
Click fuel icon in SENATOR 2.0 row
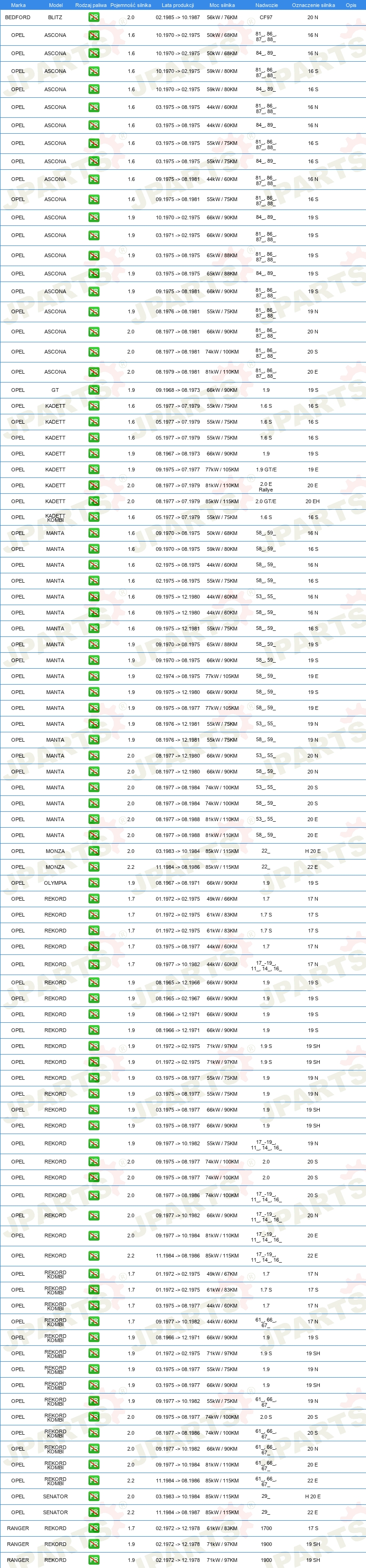[93, 1496]
